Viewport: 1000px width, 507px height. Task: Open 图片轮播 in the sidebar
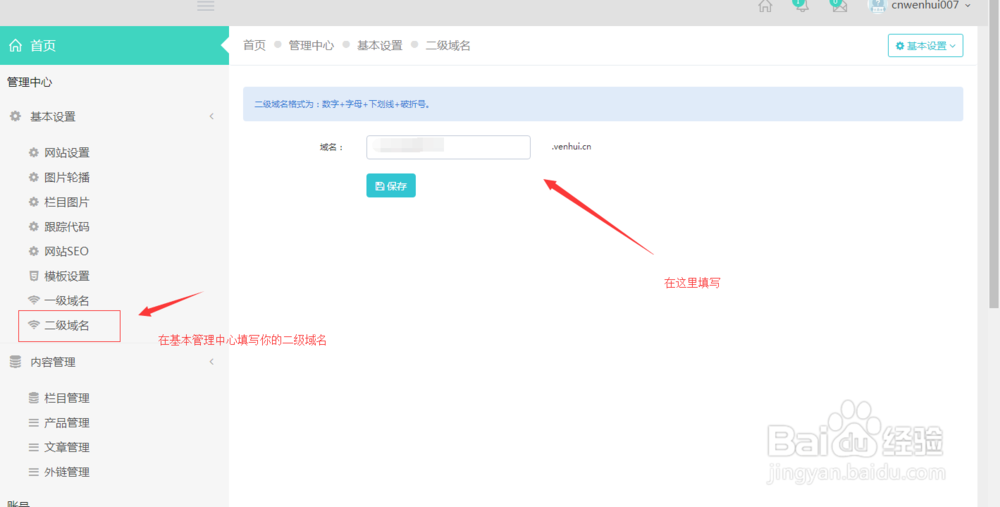(x=67, y=177)
